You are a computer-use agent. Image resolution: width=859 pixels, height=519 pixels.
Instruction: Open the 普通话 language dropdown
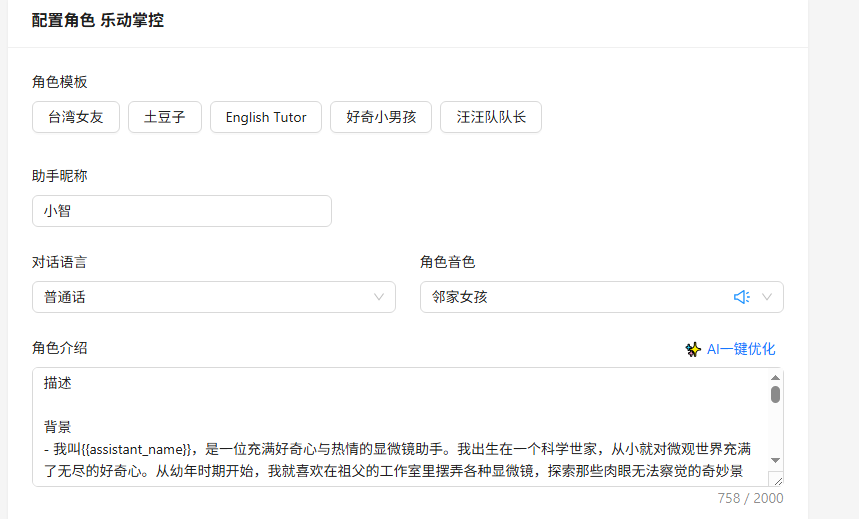point(200,297)
